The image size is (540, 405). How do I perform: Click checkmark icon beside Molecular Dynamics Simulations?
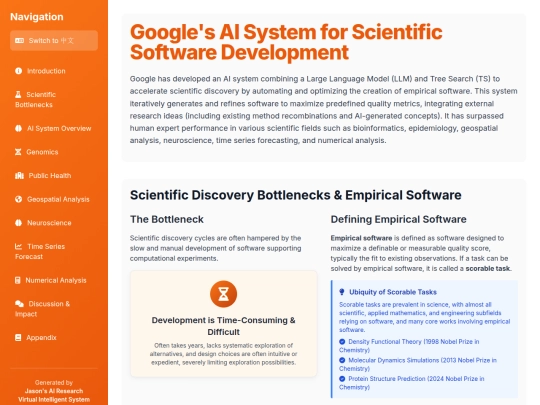point(342,360)
